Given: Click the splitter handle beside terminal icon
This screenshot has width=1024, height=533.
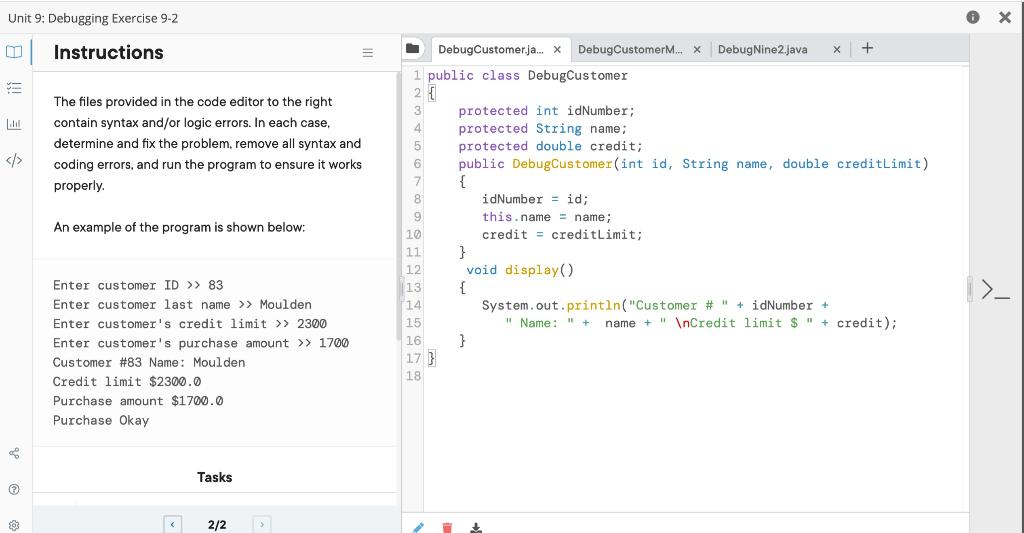Looking at the screenshot, I should (970, 289).
